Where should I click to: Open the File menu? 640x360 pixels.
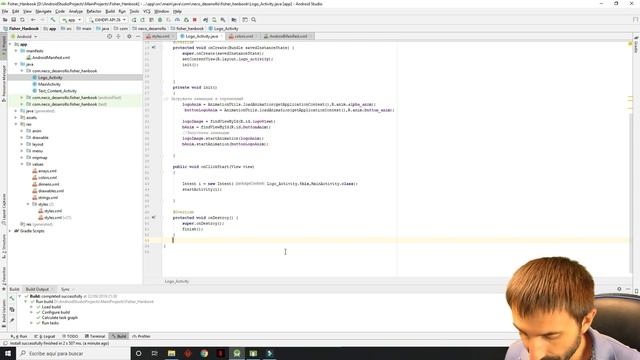pyautogui.click(x=5, y=11)
